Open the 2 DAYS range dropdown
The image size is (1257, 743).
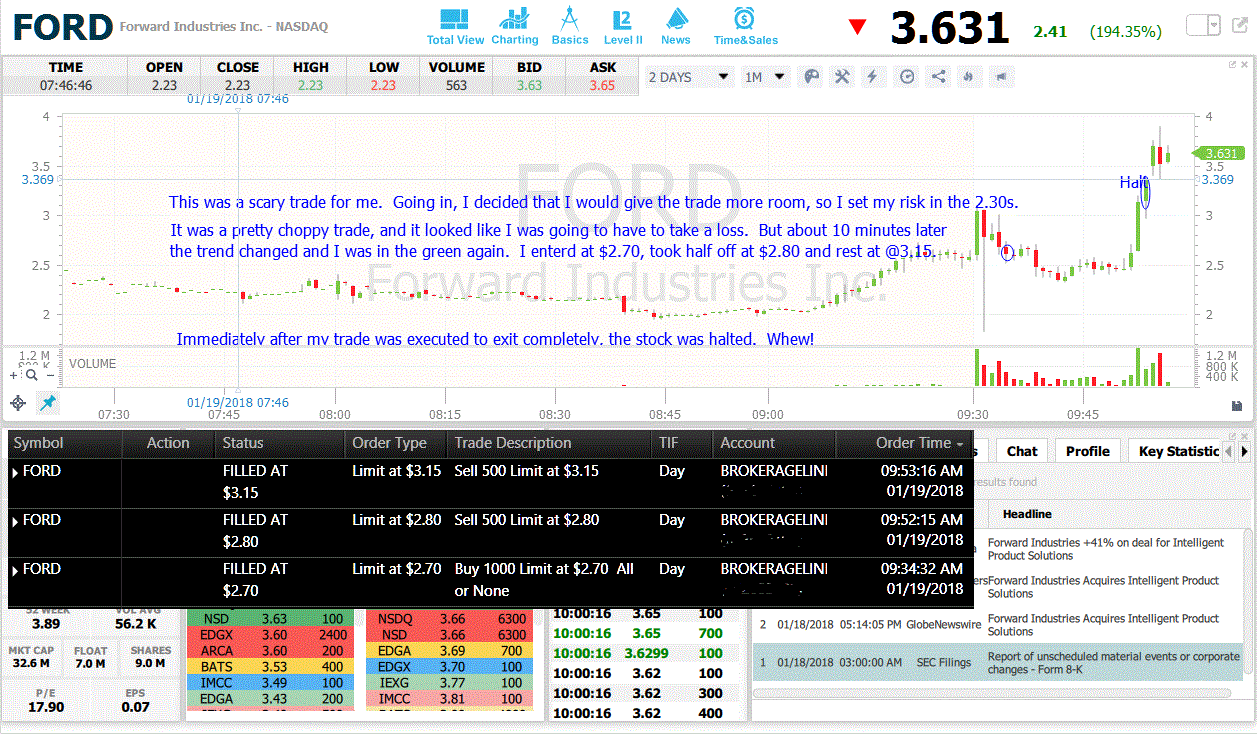(x=689, y=77)
